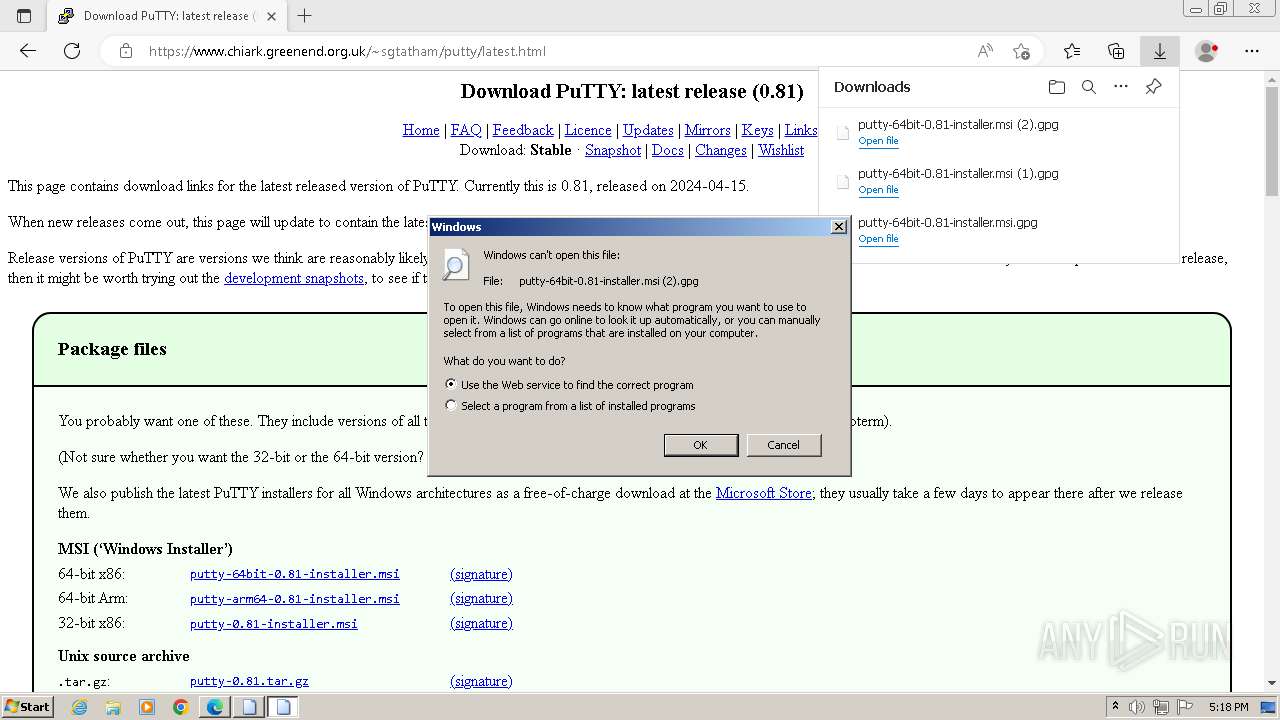Open the Favorites list

tap(1072, 51)
